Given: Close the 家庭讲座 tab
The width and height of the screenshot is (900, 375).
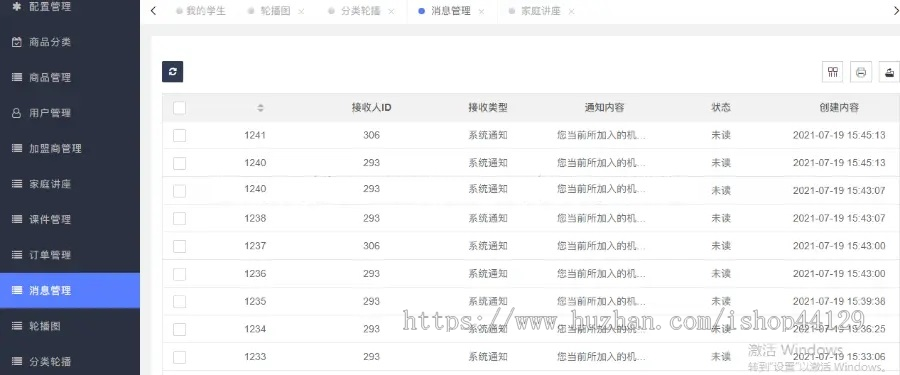Looking at the screenshot, I should point(571,11).
